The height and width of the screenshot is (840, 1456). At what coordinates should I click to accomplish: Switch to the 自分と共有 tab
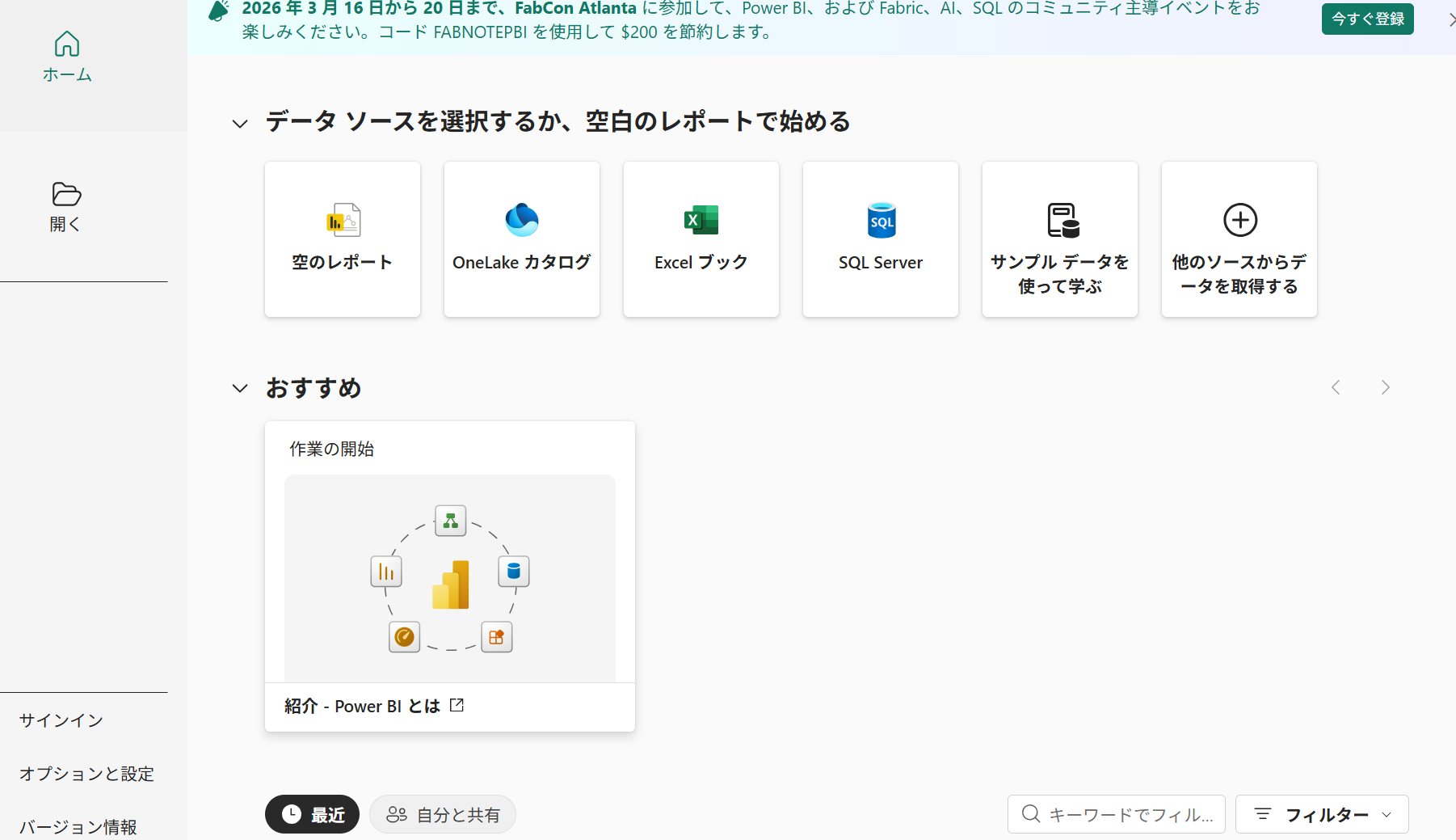coord(443,814)
